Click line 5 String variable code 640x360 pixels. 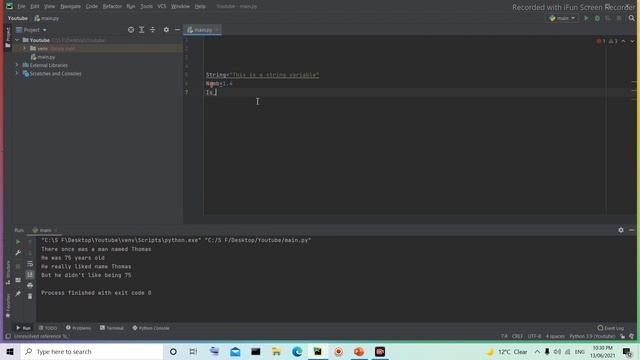[x=262, y=75]
